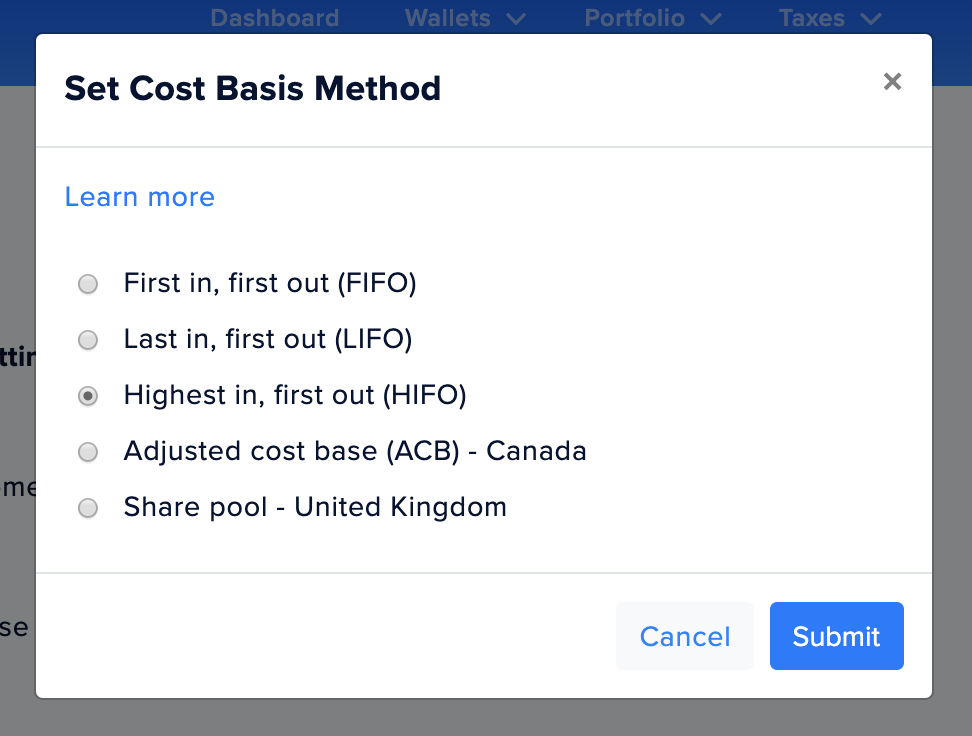The height and width of the screenshot is (736, 972).
Task: Click the selected HIFO radio button
Action: pyautogui.click(x=88, y=396)
